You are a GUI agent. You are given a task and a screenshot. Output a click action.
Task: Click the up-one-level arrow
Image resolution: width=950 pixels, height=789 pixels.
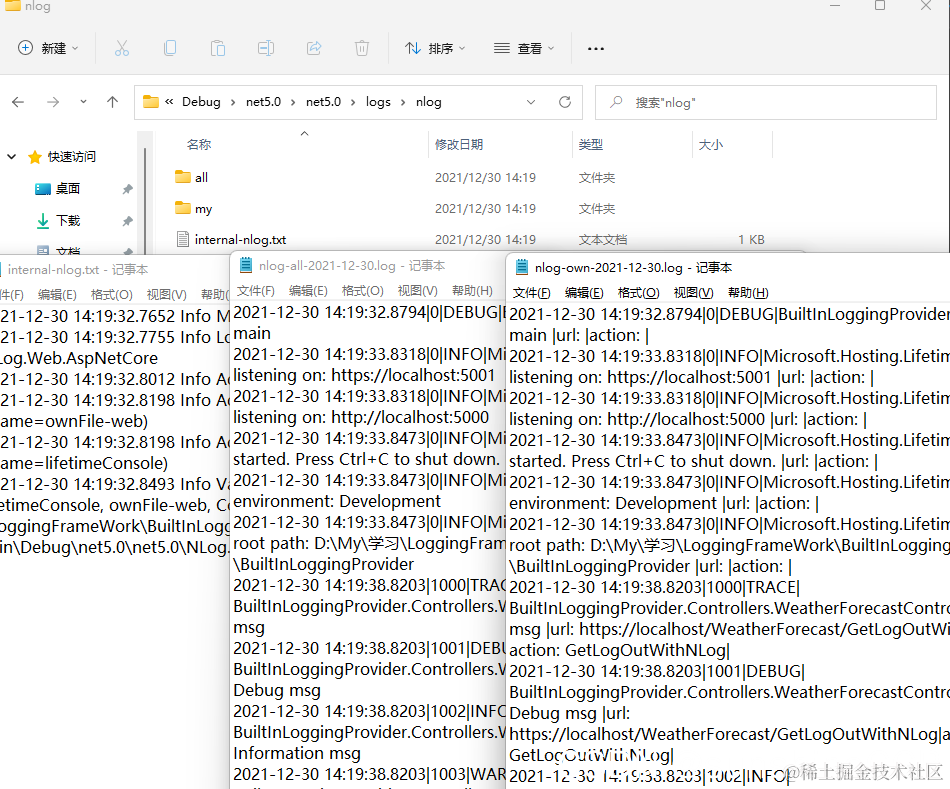pos(112,102)
